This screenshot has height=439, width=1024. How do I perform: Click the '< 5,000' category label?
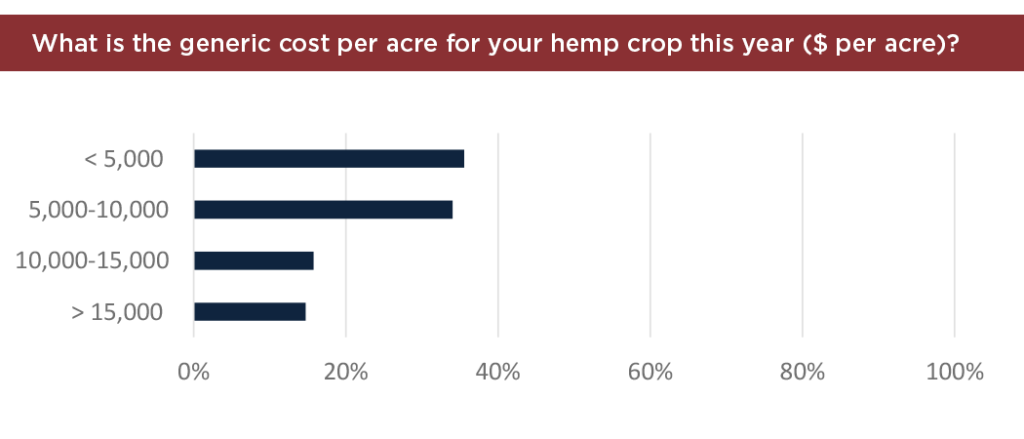(x=124, y=159)
